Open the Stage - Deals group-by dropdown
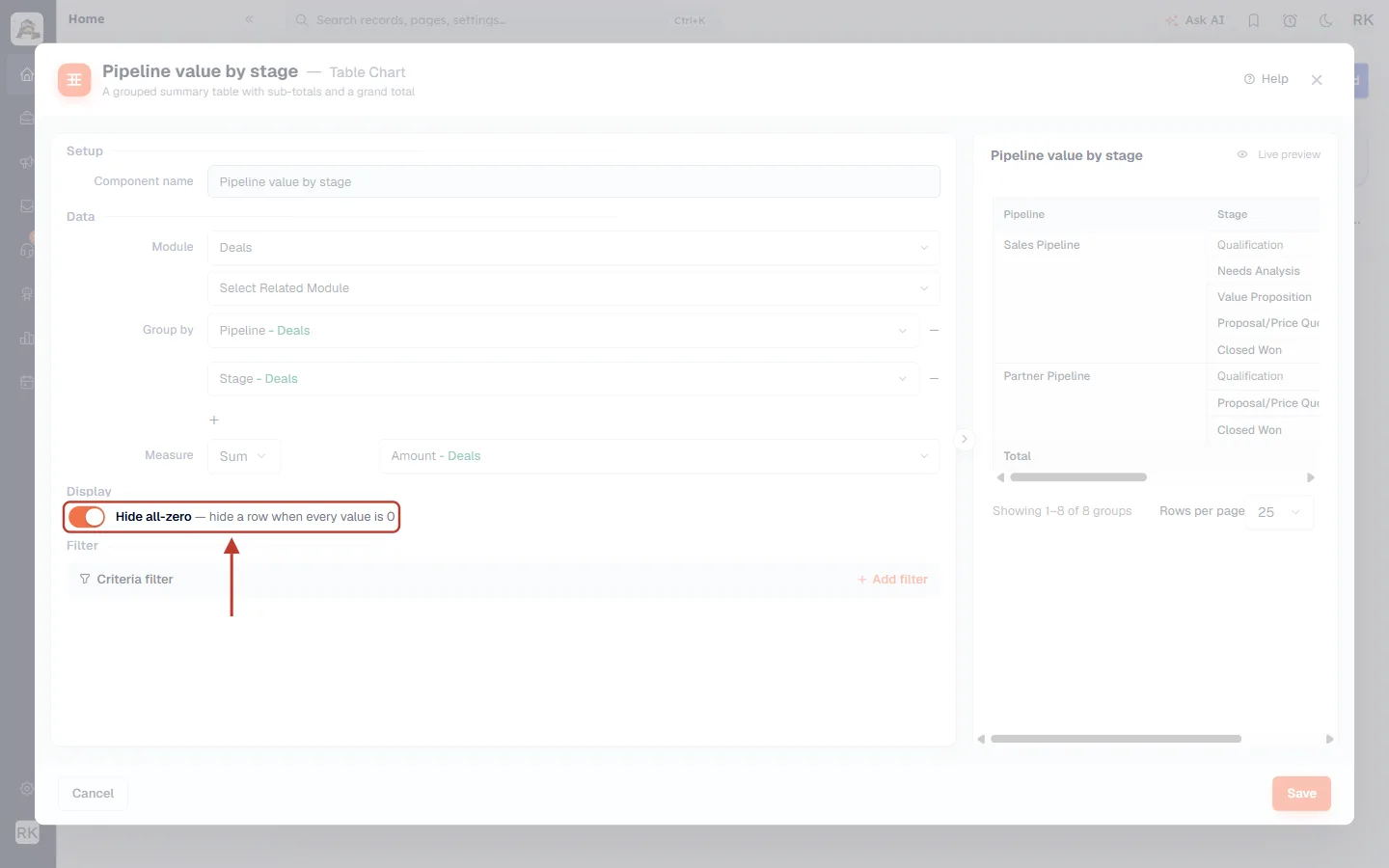The width and height of the screenshot is (1389, 868). (x=563, y=379)
